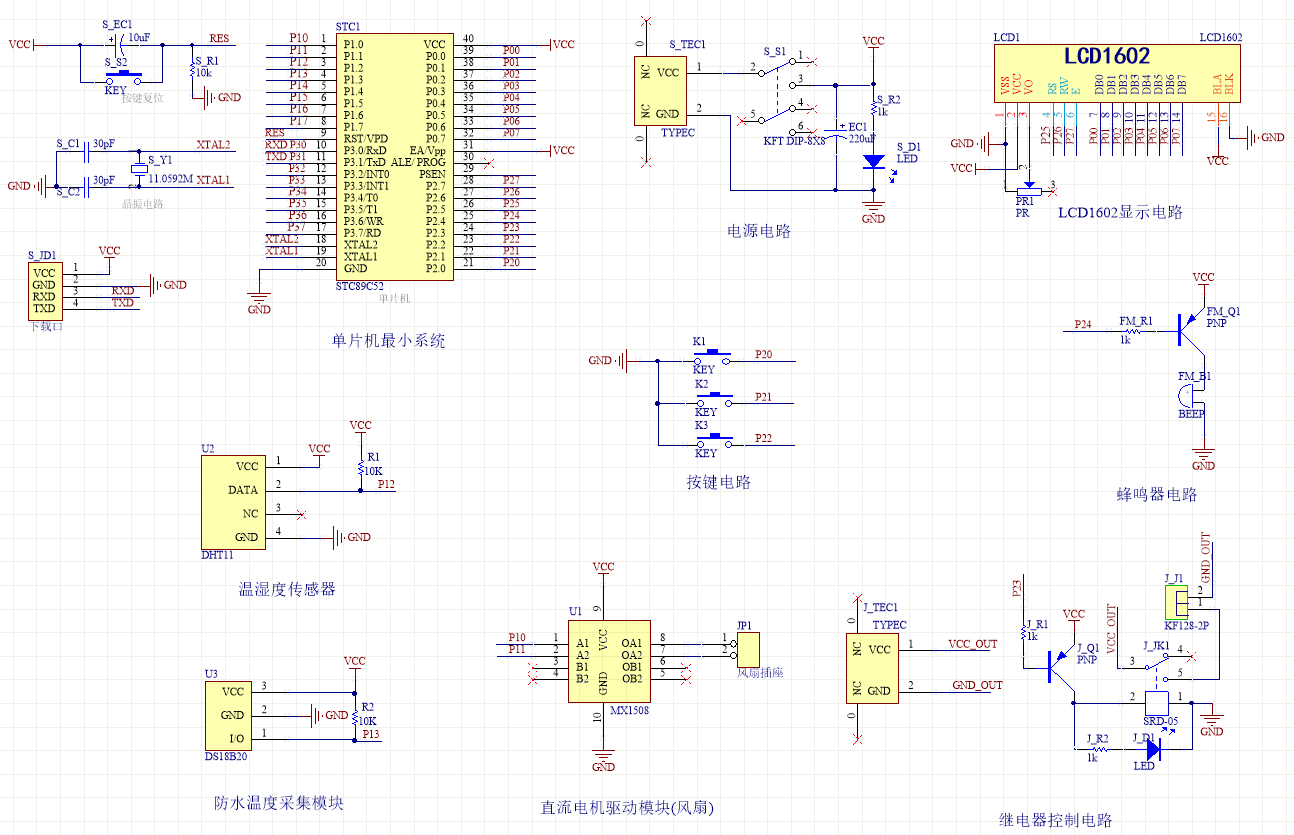
Task: Click the '蜂鸣器电路' section title
Action: (x=1156, y=494)
